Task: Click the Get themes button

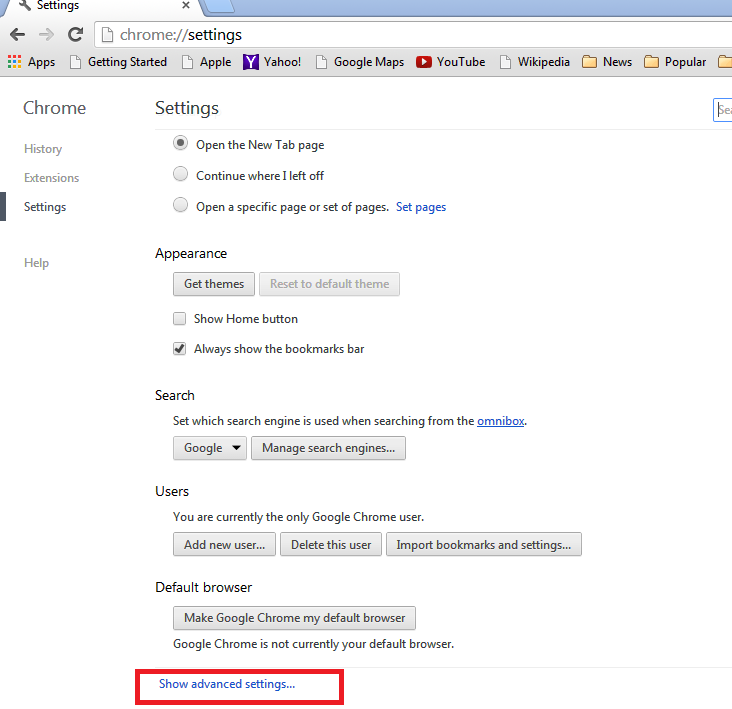Action: pos(214,284)
